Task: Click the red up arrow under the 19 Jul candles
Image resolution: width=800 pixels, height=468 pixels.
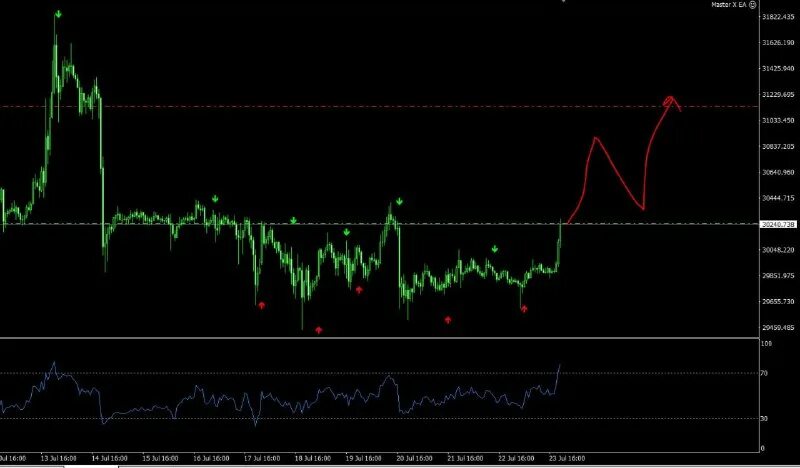Action: click(x=359, y=290)
